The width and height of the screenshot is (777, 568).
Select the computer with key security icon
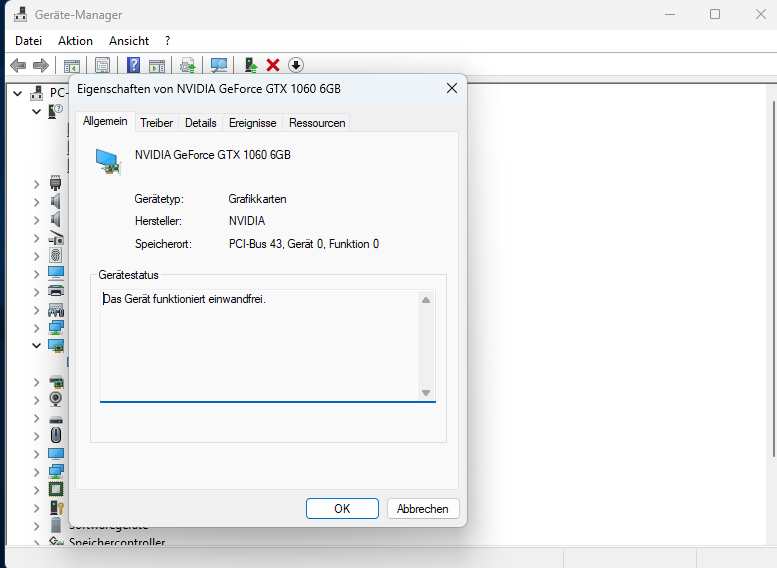(x=56, y=508)
